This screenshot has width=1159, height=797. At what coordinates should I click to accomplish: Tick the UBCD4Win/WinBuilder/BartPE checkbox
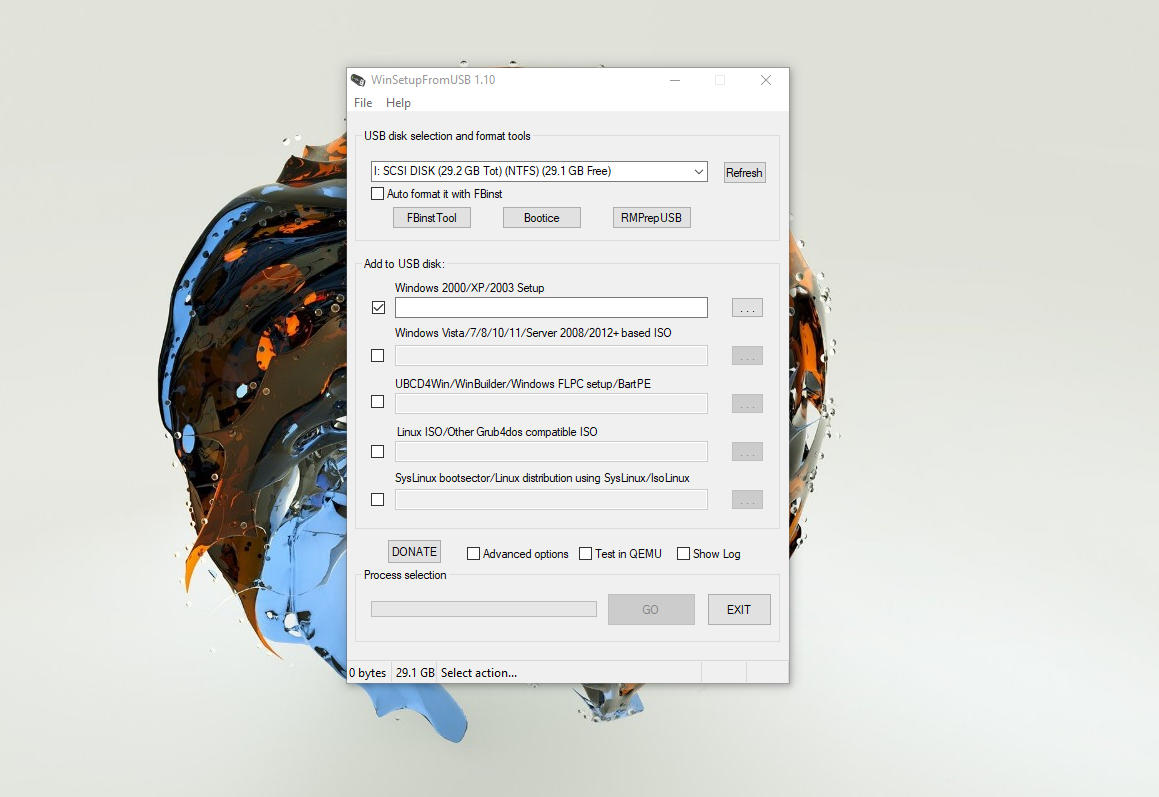coord(378,402)
